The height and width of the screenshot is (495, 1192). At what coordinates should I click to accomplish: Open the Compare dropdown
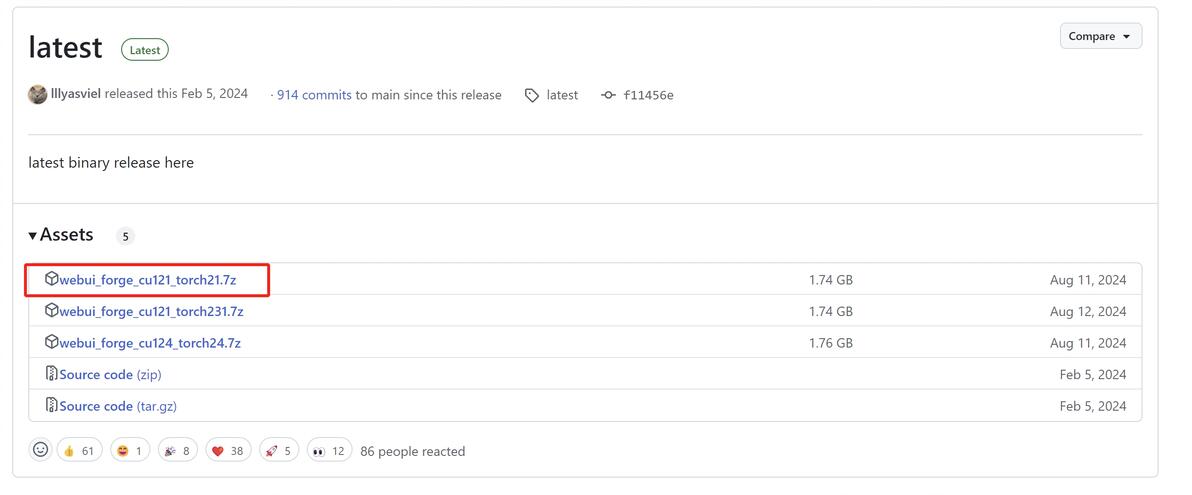1100,36
